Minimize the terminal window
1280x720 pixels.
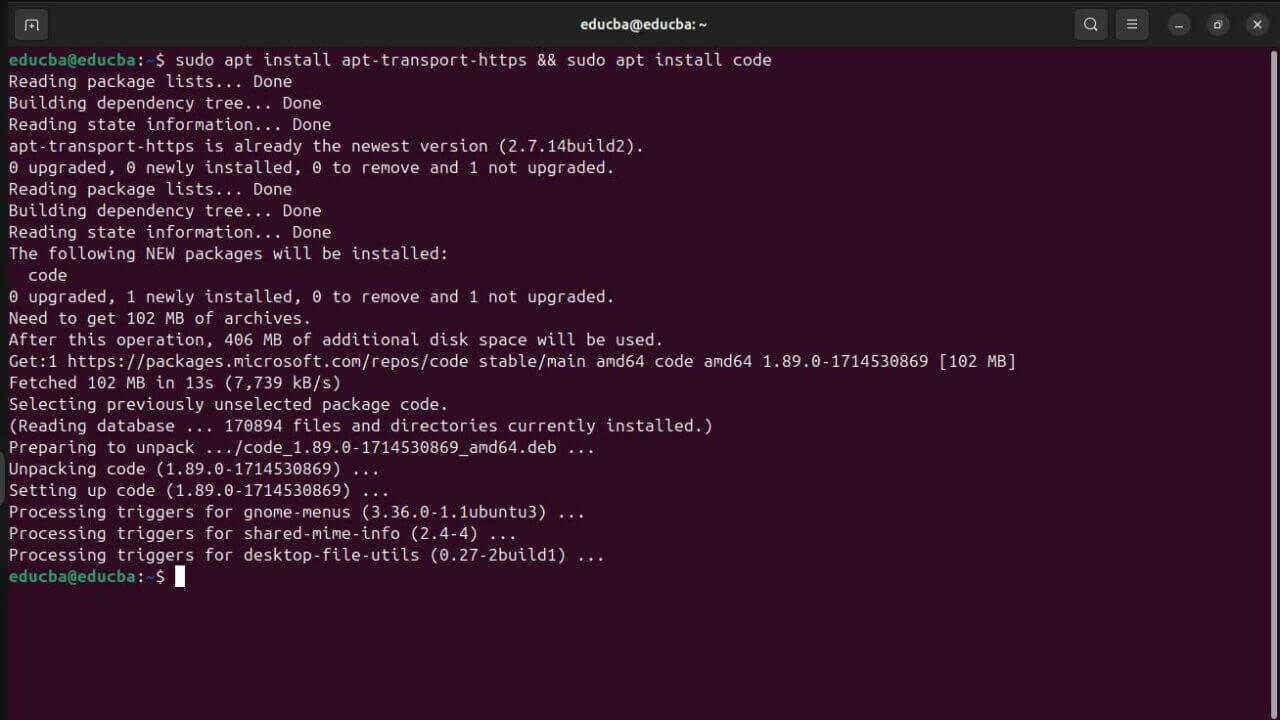(x=1180, y=24)
